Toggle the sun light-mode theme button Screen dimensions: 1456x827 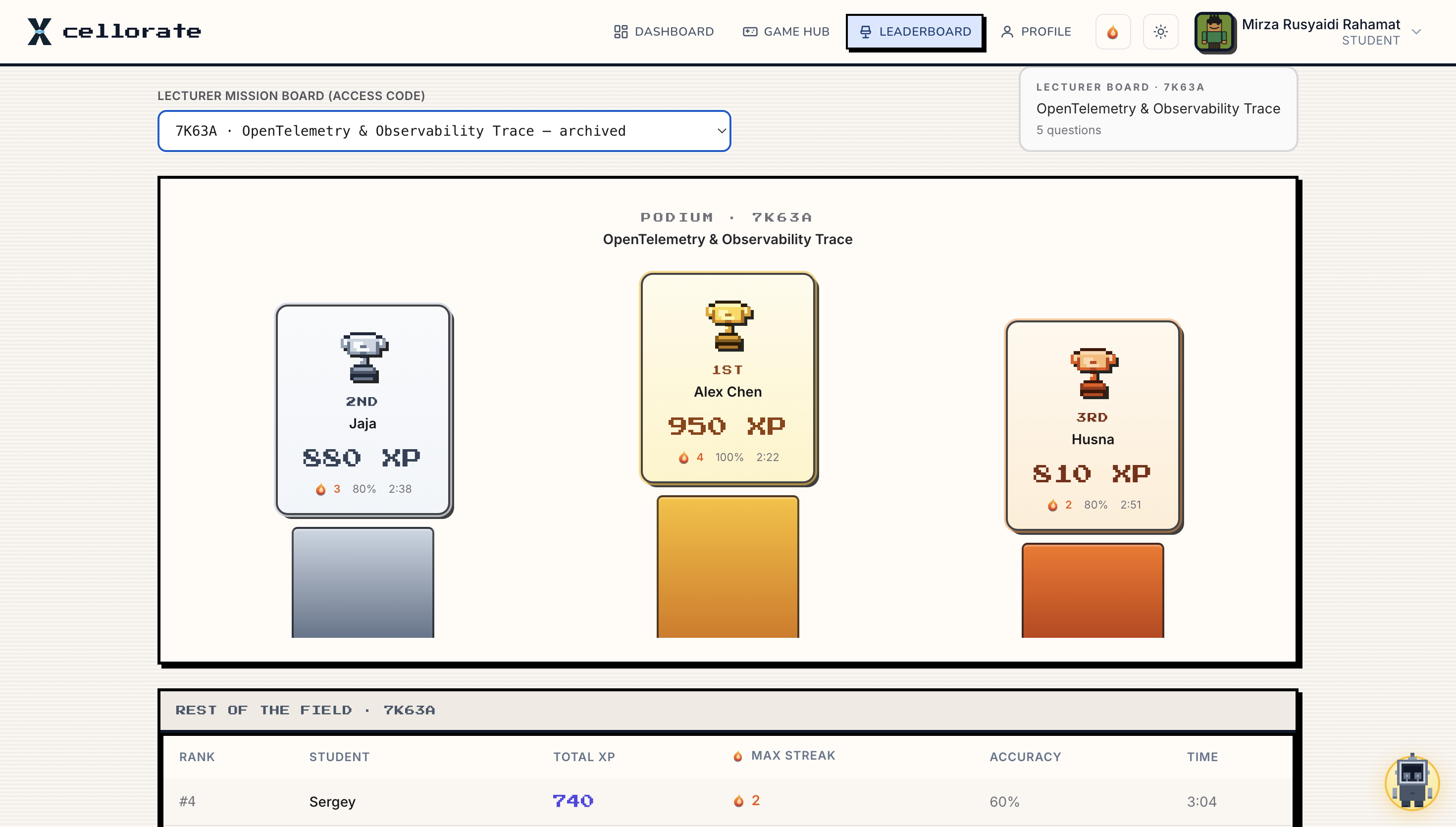1160,32
